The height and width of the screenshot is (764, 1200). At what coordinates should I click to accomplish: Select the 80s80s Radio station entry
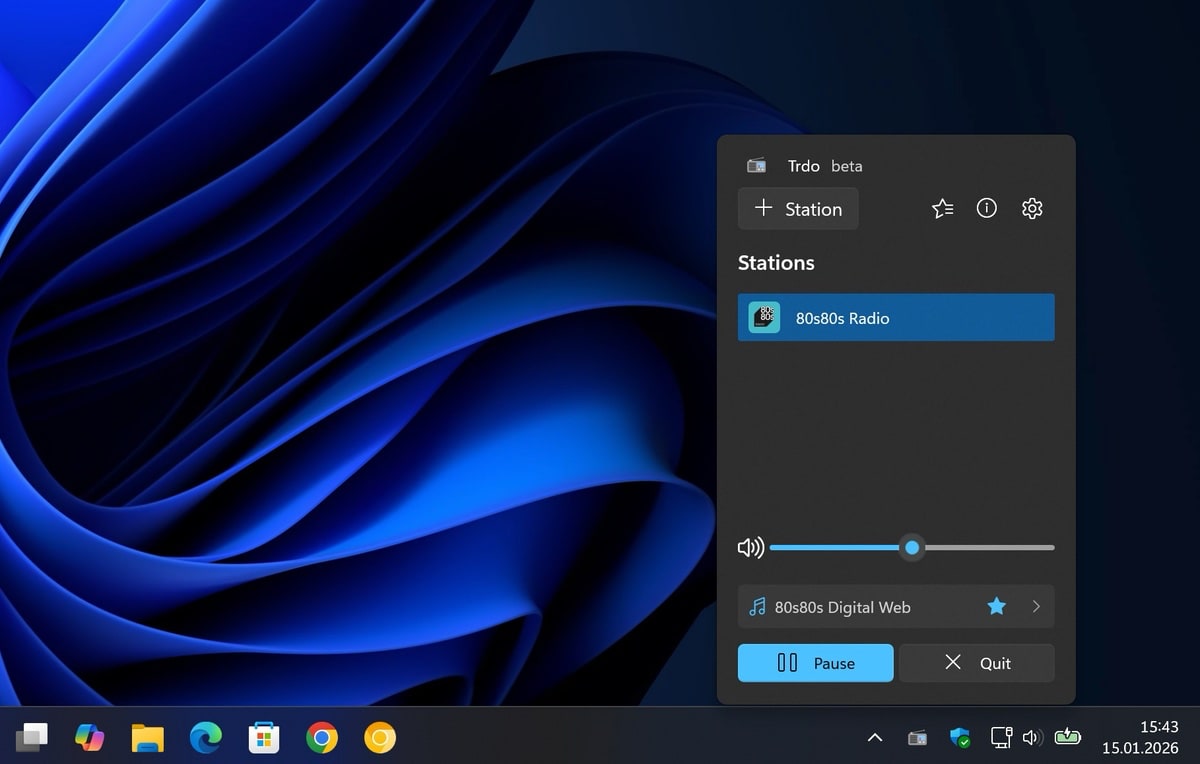[x=895, y=317]
